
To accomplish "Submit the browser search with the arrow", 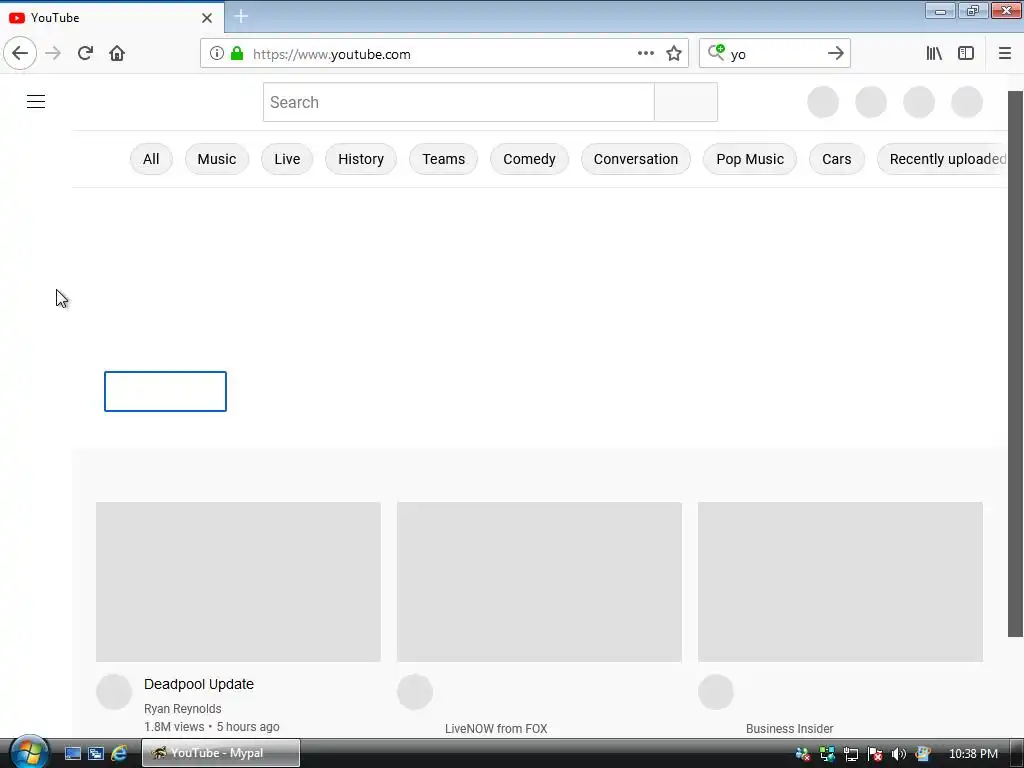I will (835, 54).
